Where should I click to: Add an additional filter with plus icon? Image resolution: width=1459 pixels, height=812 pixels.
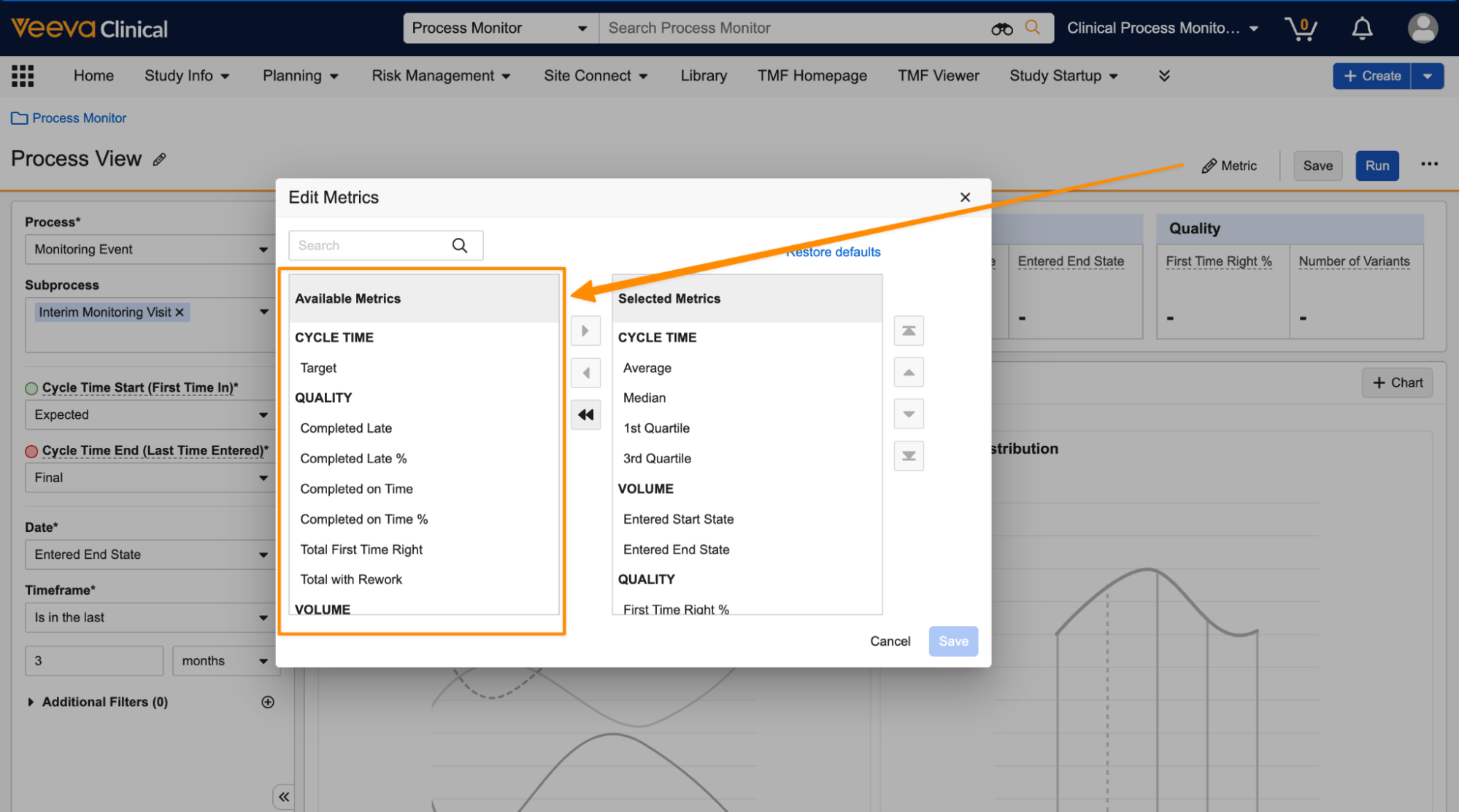click(x=268, y=702)
